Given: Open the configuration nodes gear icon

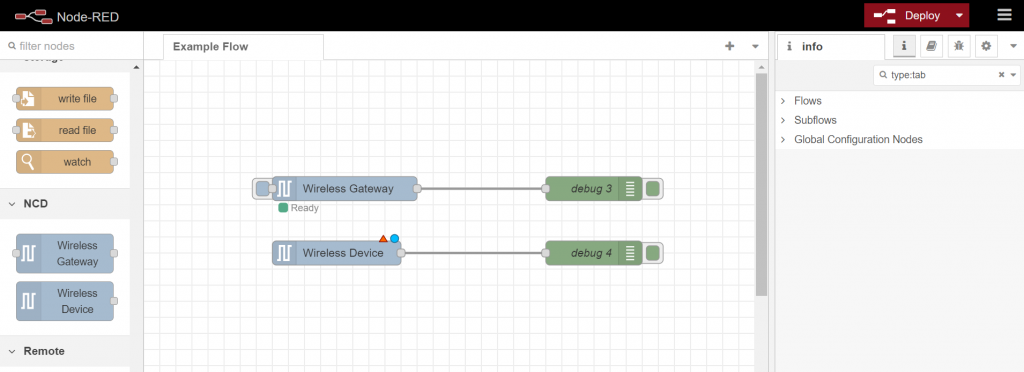Looking at the screenshot, I should (986, 46).
